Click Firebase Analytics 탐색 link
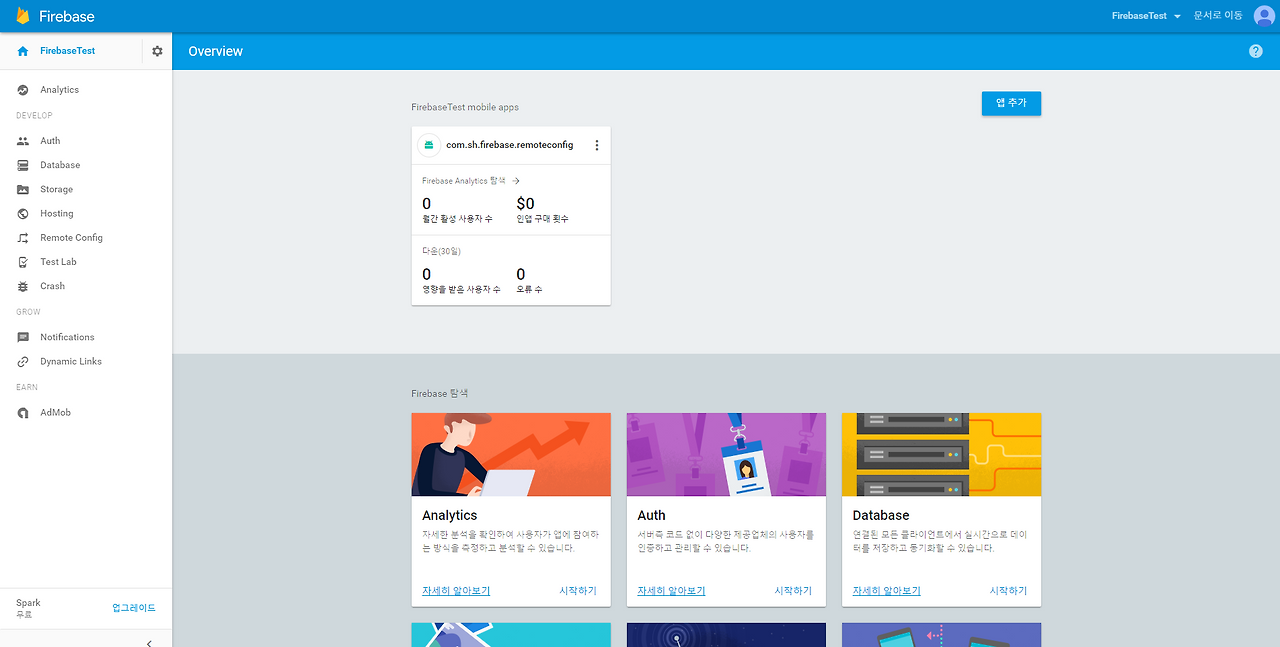1280x647 pixels. click(x=465, y=181)
